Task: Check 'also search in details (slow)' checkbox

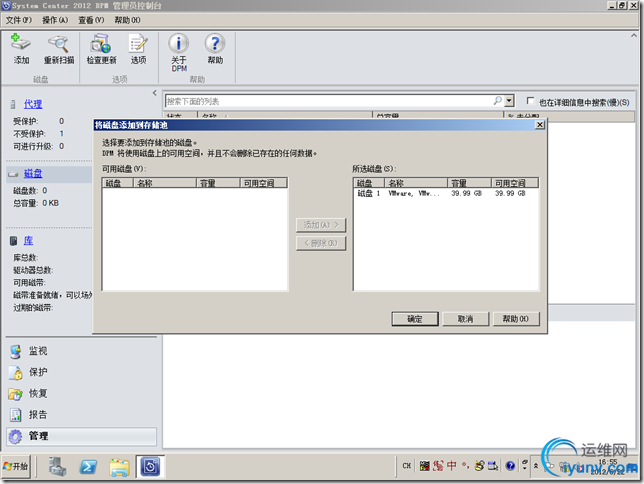Action: click(x=530, y=101)
